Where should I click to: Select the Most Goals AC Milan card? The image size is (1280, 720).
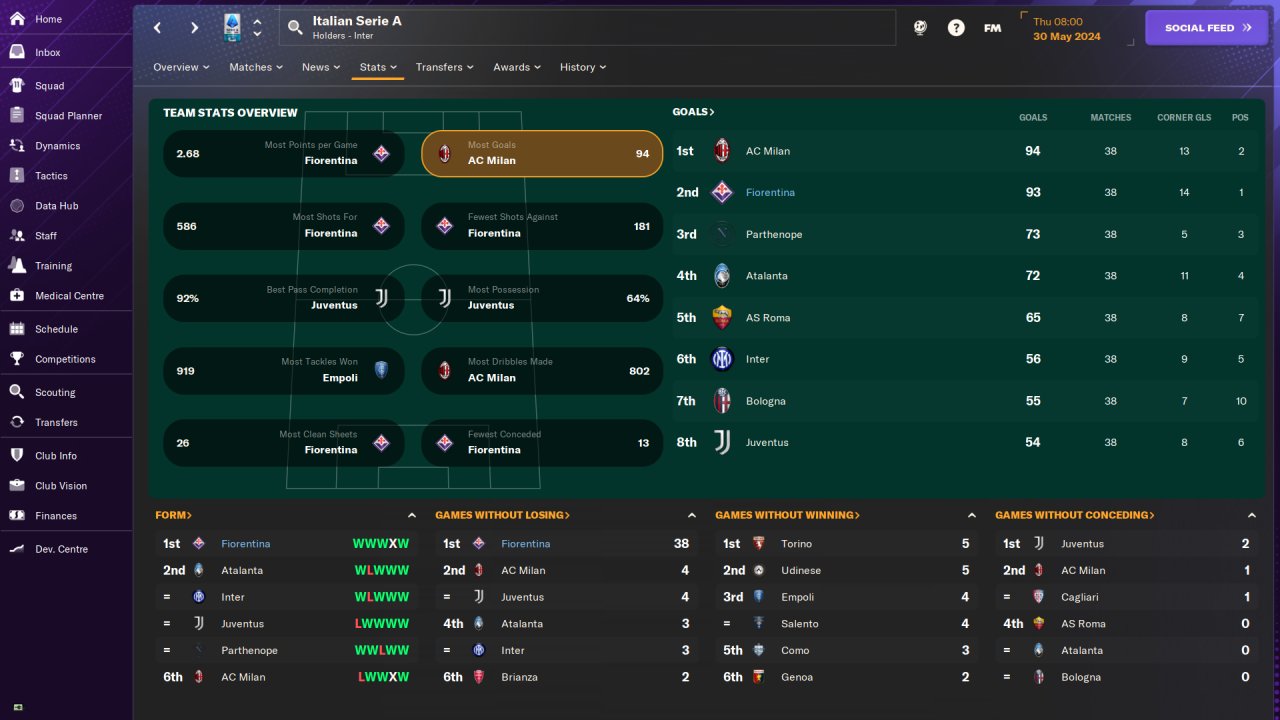click(542, 153)
